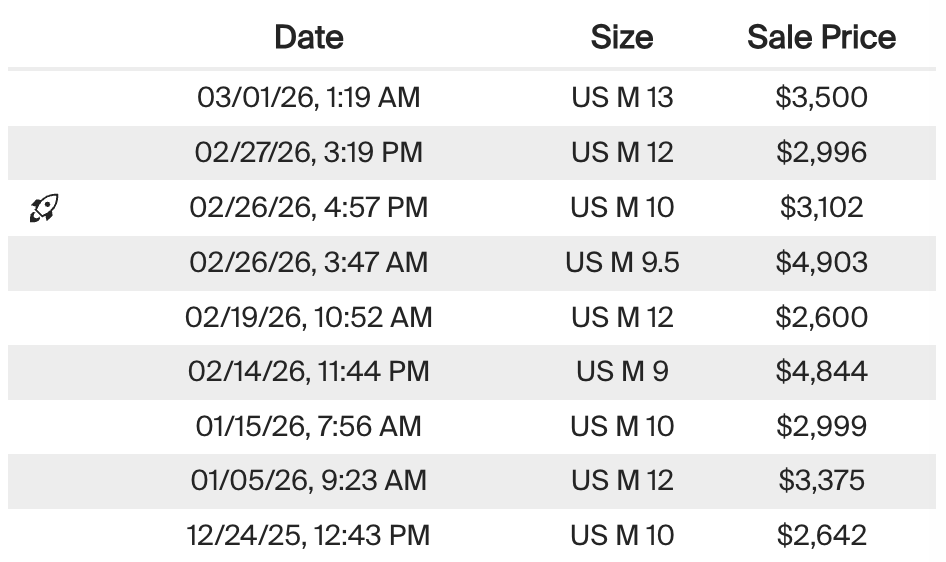Click the US M 9.5 size cell

click(621, 263)
